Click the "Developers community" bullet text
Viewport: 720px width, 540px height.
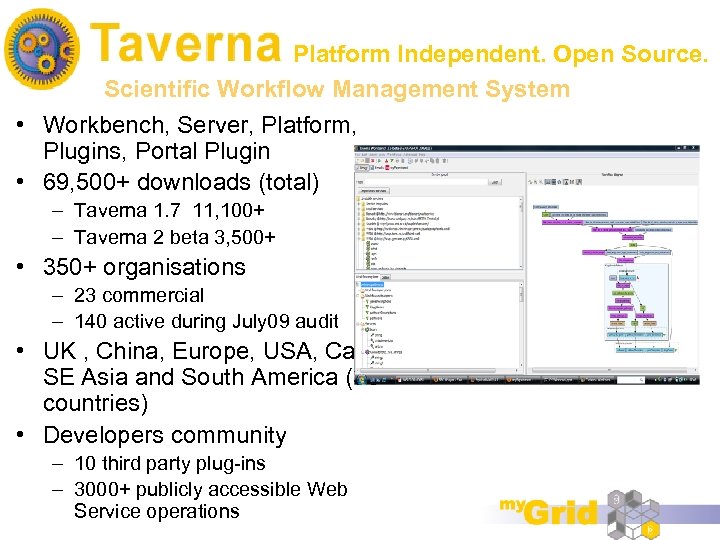coord(164,435)
